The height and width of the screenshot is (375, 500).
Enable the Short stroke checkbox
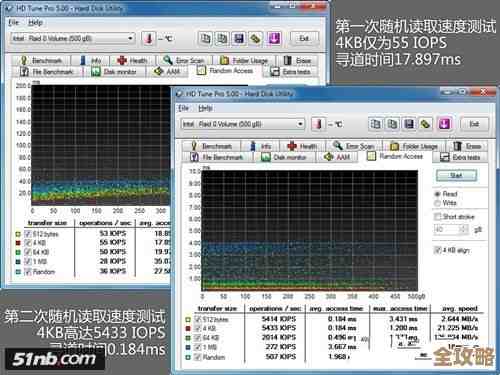tap(438, 217)
